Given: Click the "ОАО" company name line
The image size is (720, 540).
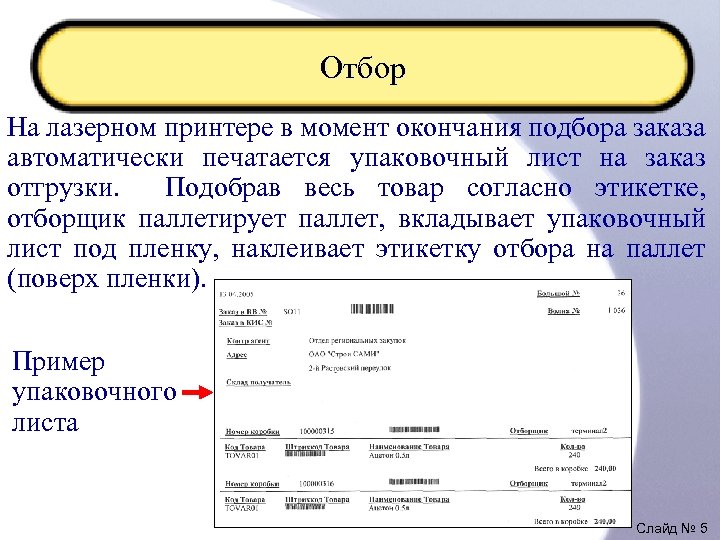Looking at the screenshot, I should point(344,354).
